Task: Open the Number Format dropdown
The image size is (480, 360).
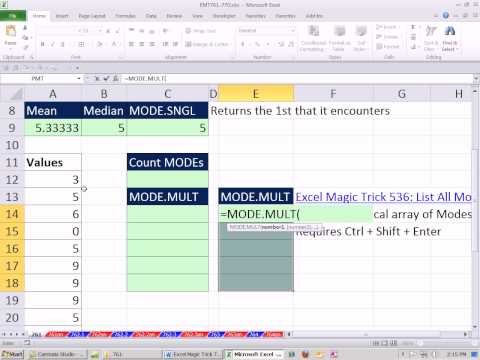Action: 293,31
